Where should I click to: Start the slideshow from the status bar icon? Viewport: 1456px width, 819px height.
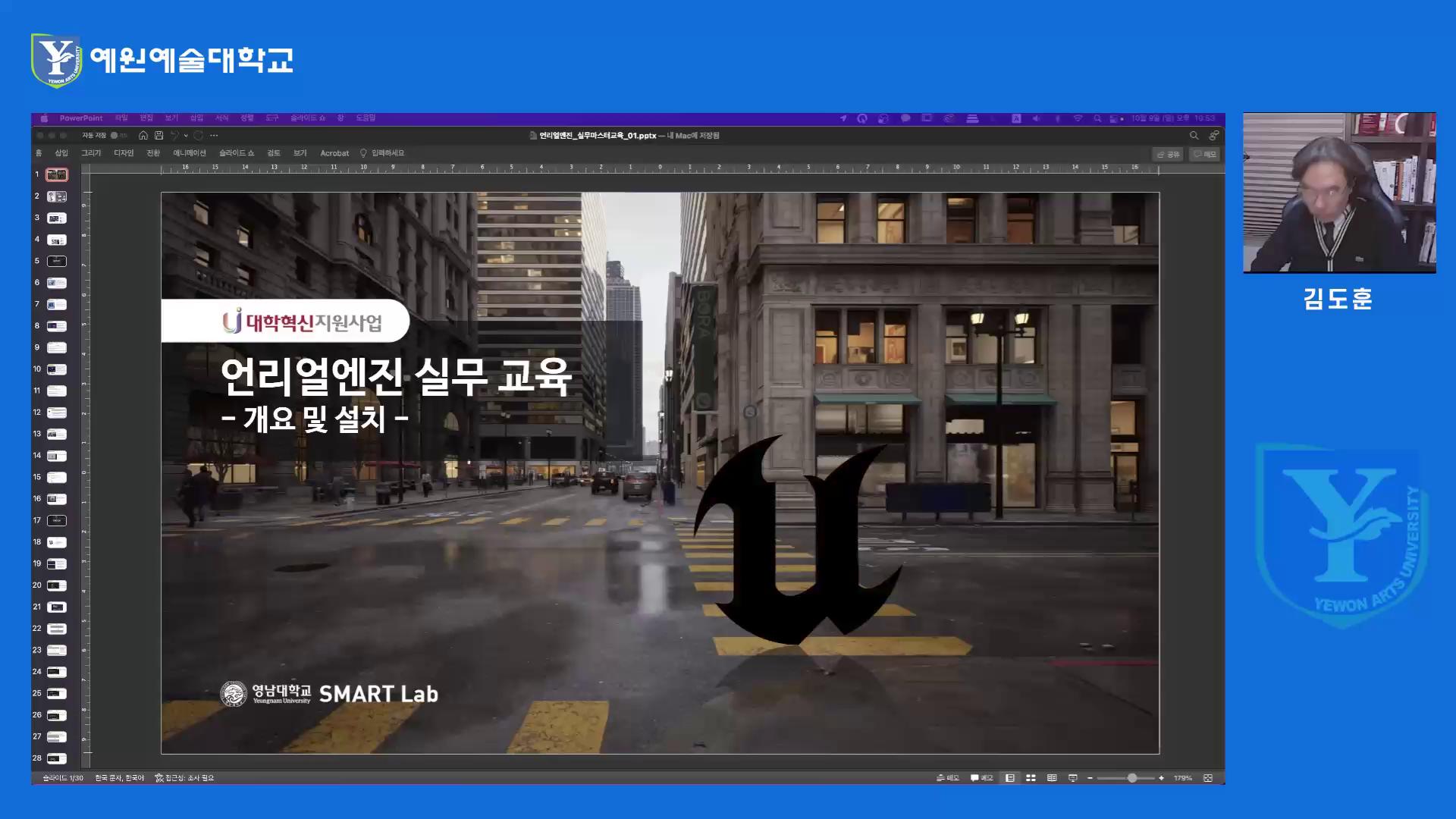point(1072,777)
